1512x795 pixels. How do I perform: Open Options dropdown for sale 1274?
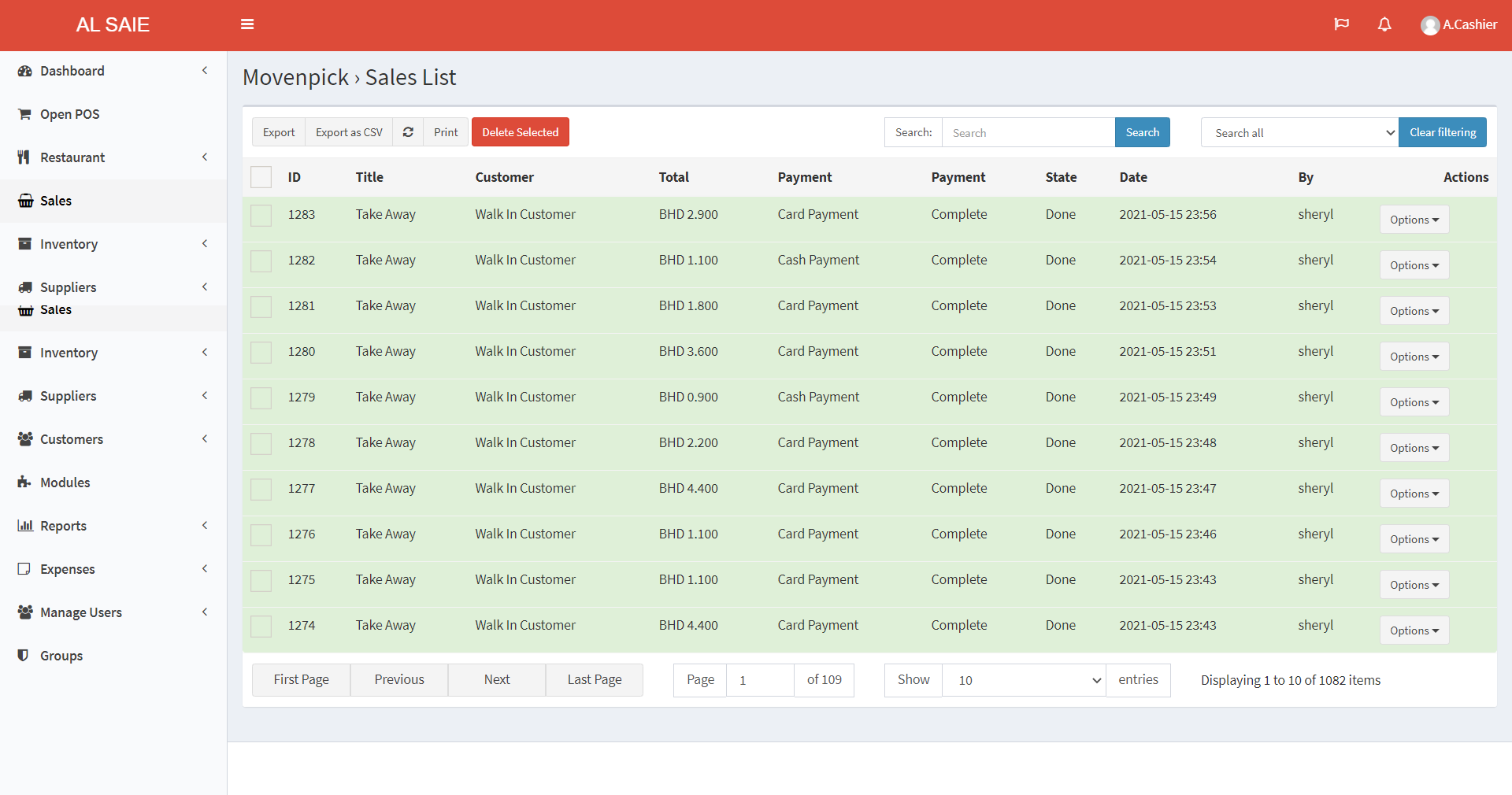[1414, 630]
